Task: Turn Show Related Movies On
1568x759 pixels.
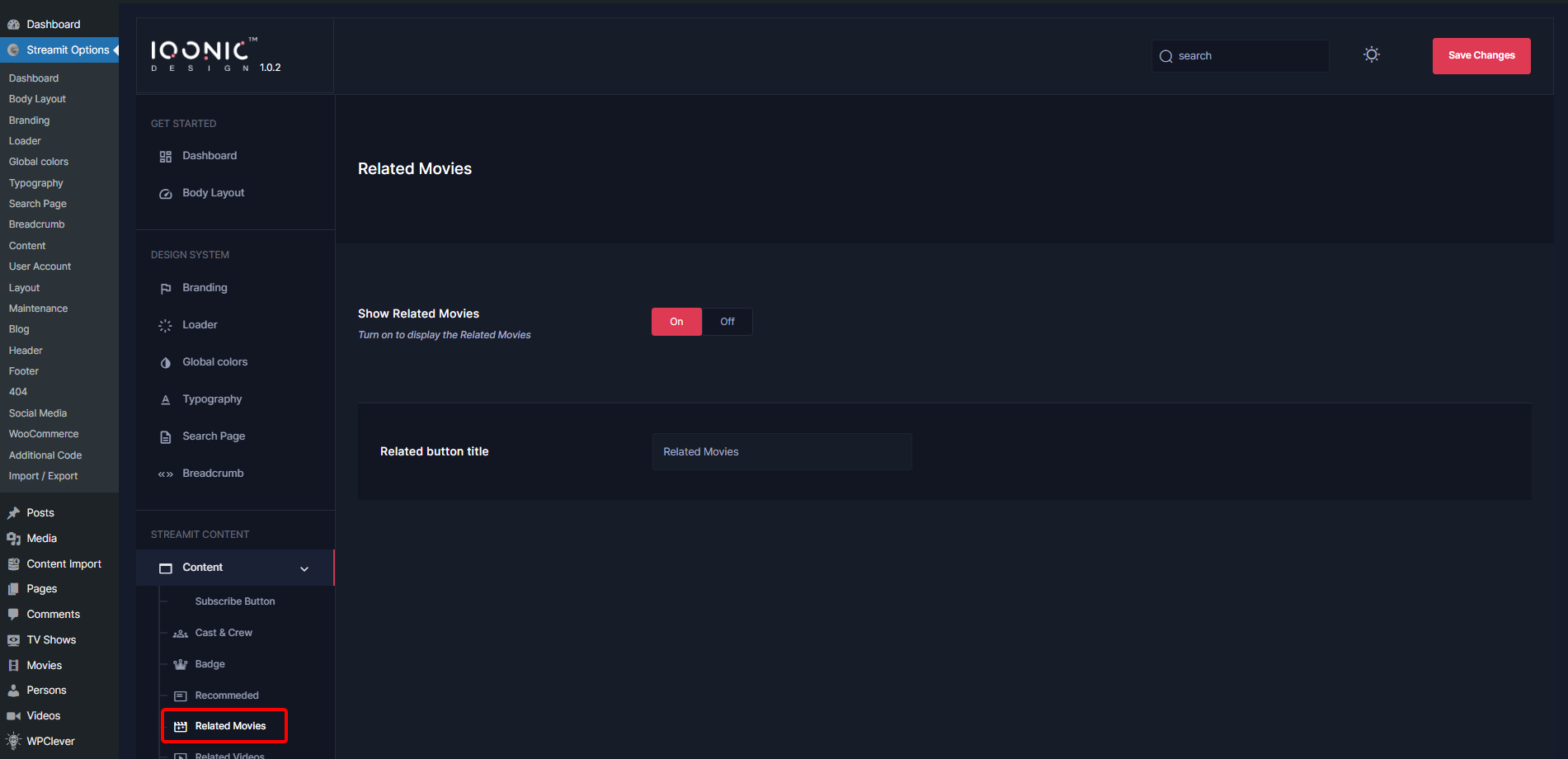Action: pyautogui.click(x=676, y=322)
